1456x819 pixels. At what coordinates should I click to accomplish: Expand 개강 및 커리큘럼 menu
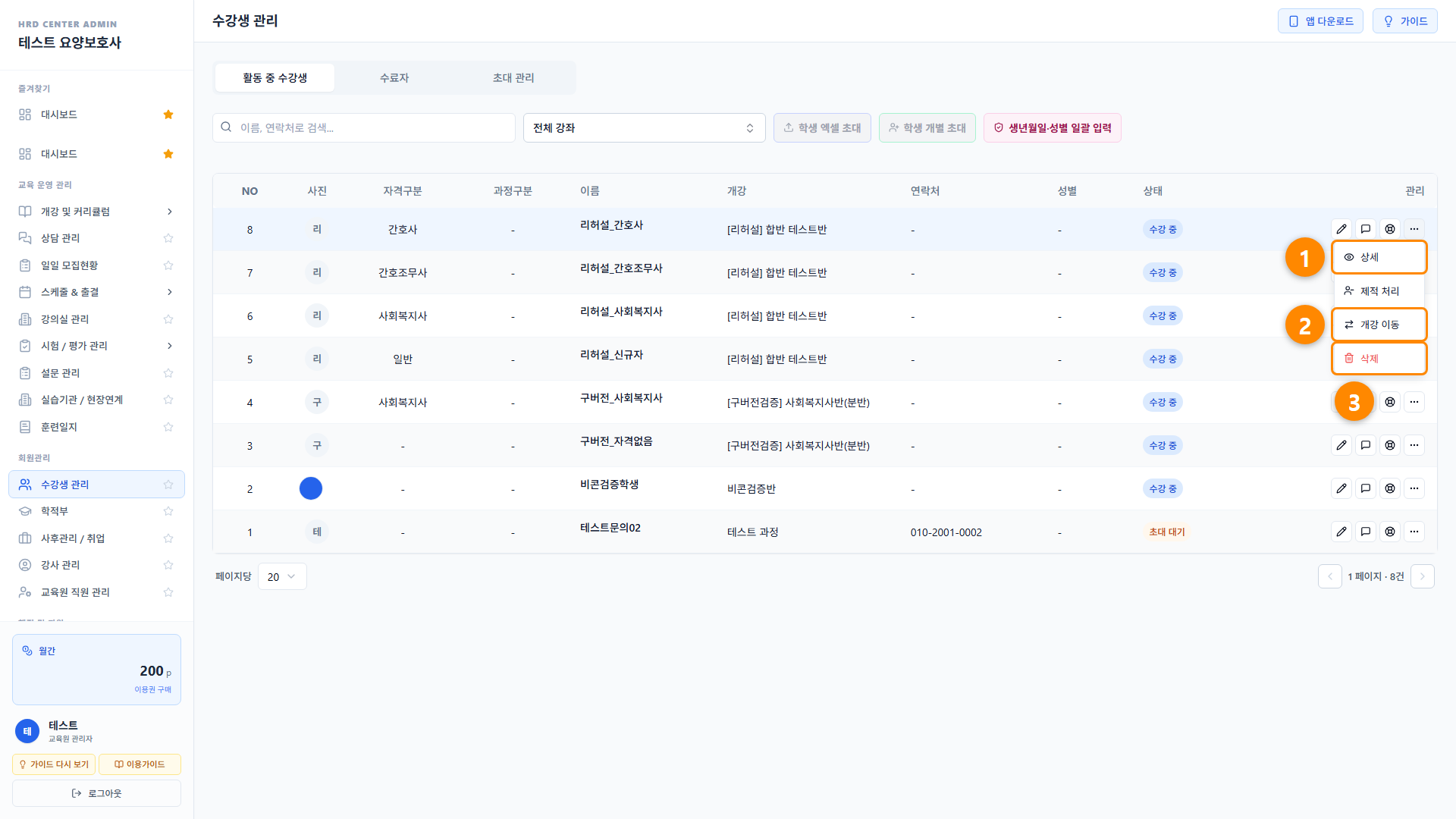(96, 212)
